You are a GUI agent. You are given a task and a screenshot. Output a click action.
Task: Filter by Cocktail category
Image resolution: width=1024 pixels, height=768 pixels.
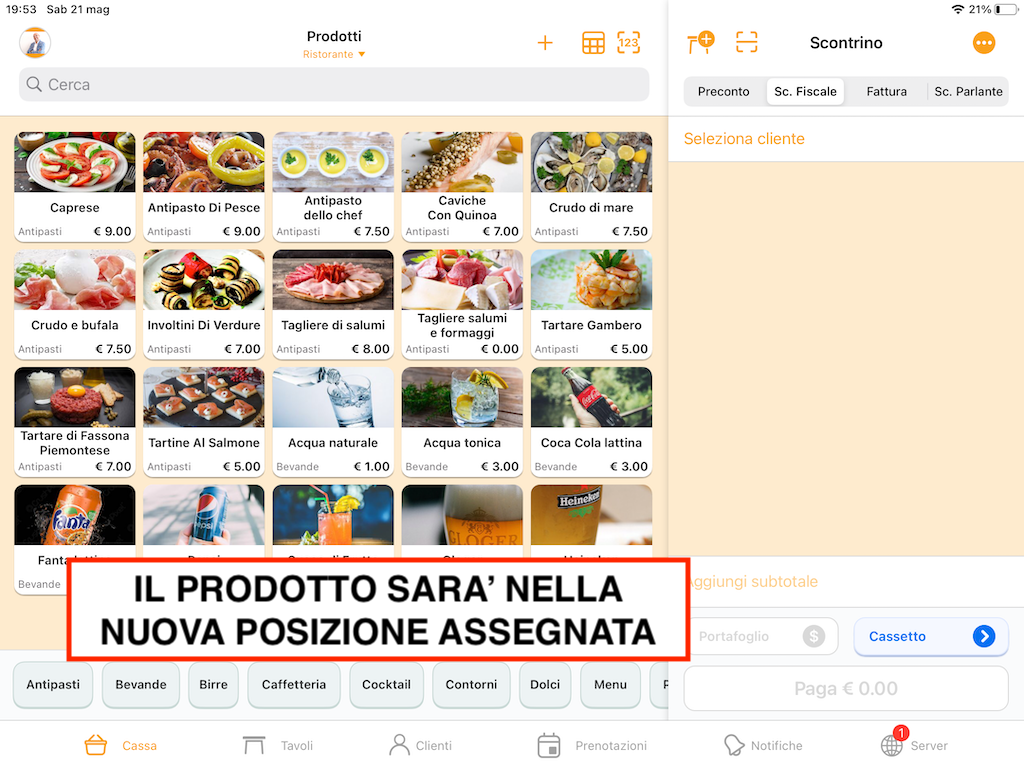click(x=387, y=684)
